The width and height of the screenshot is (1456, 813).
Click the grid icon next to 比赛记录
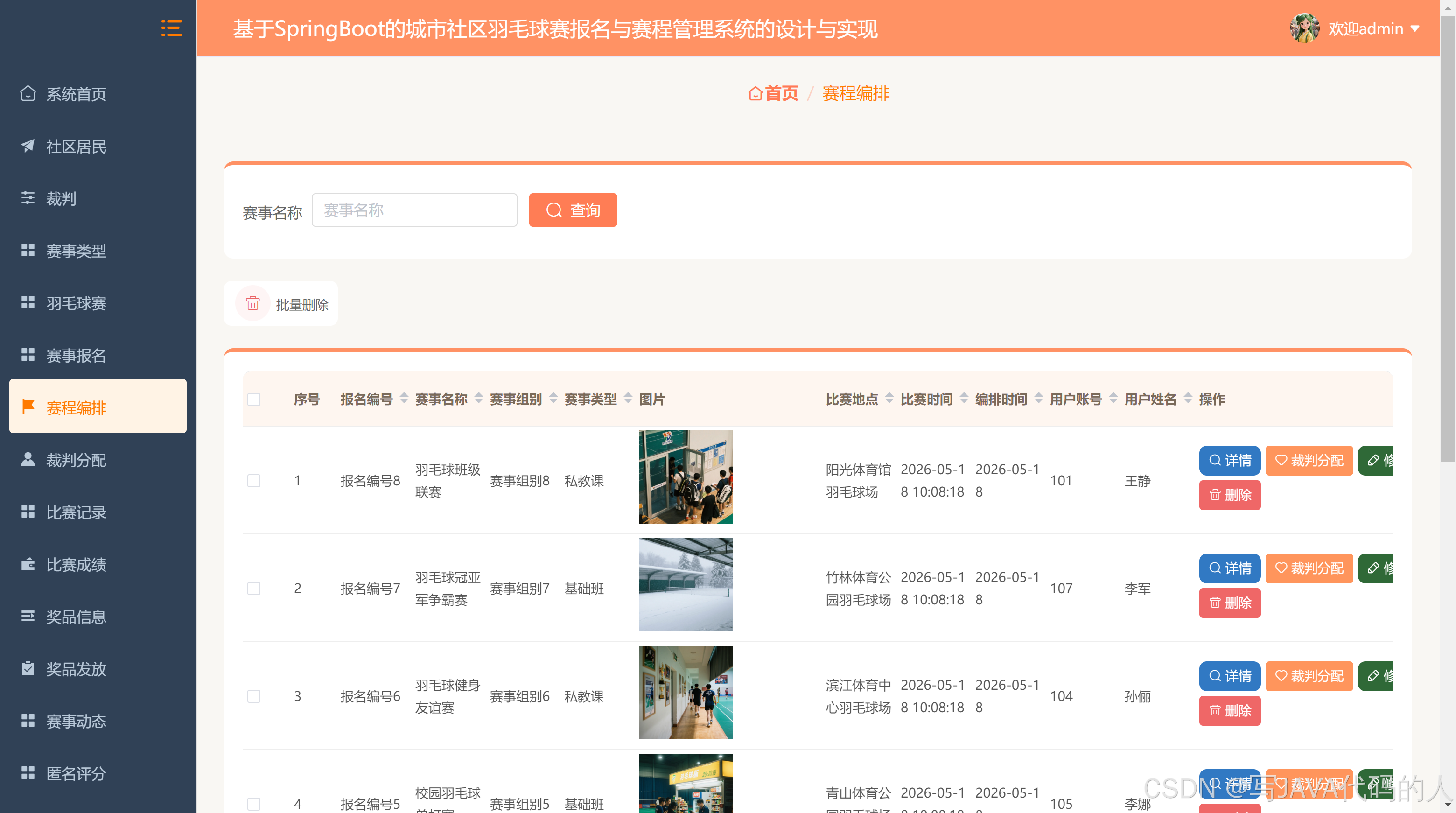tap(28, 512)
